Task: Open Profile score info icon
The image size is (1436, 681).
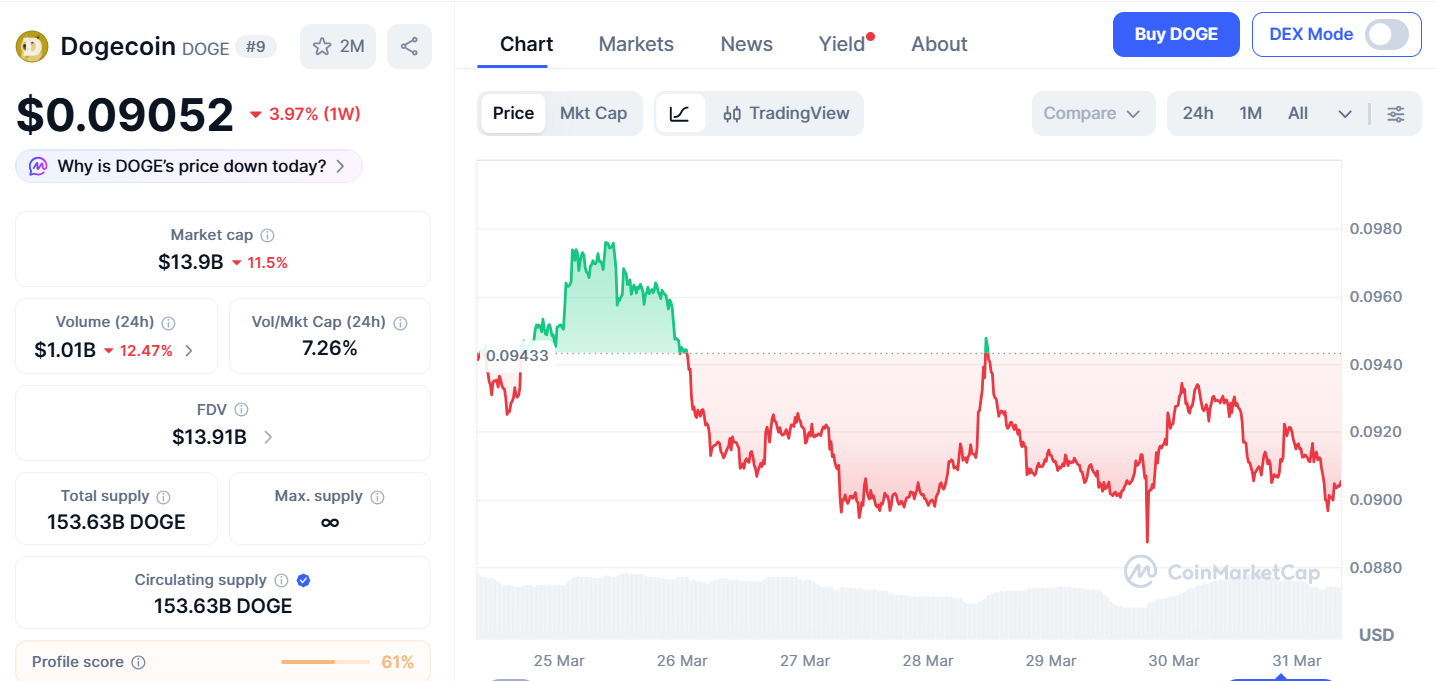Action: point(138,662)
